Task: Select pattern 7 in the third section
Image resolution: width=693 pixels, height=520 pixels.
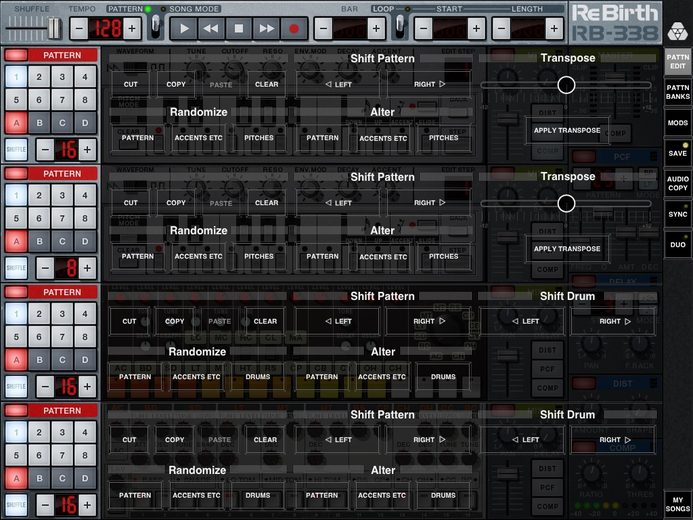Action: click(x=62, y=337)
